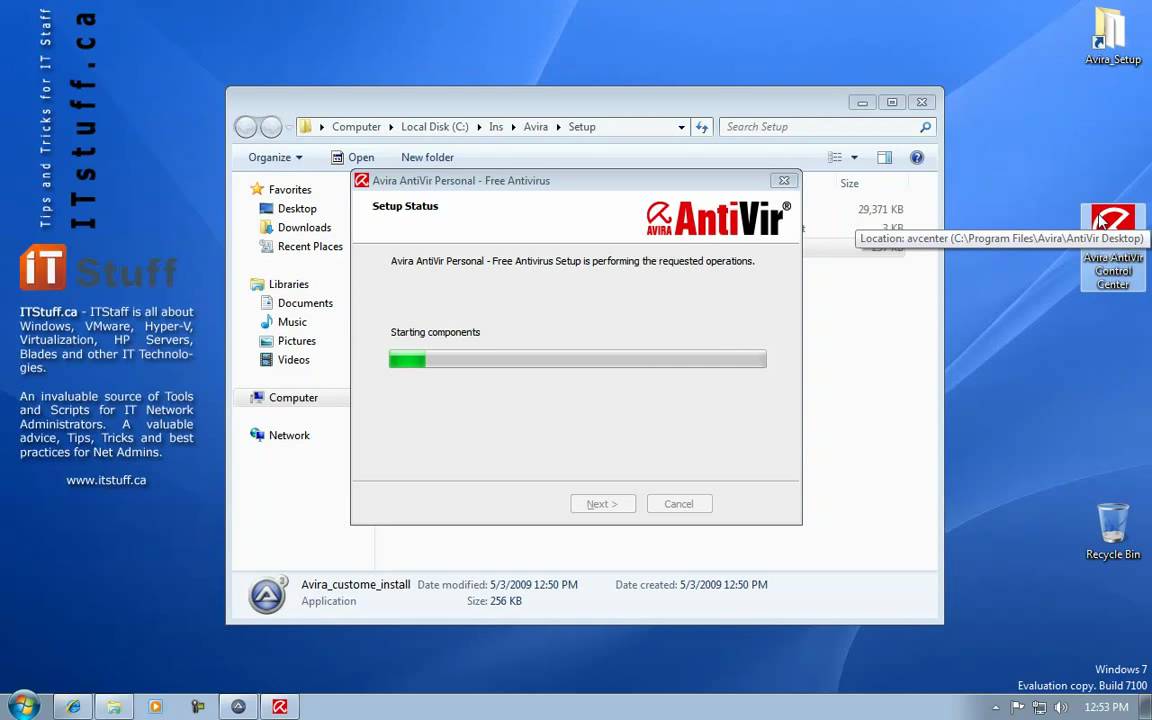Screen dimensions: 1152x720
Task: Show hidden system tray icons arrow
Action: [996, 708]
